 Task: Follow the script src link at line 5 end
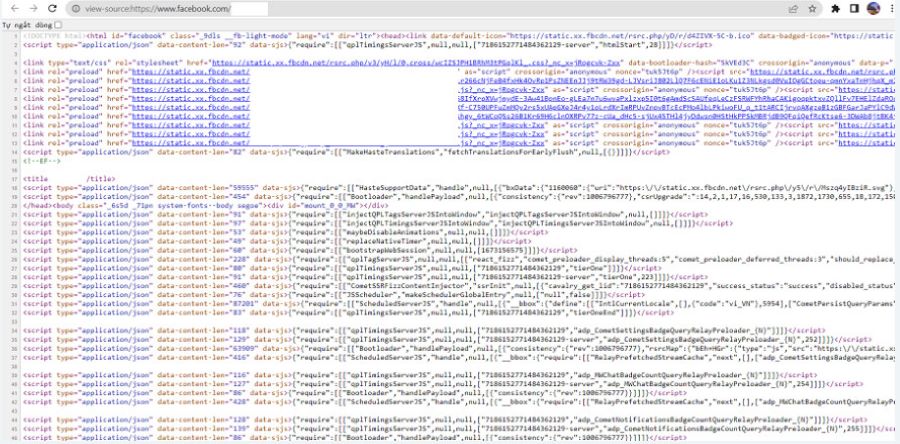(x=823, y=72)
